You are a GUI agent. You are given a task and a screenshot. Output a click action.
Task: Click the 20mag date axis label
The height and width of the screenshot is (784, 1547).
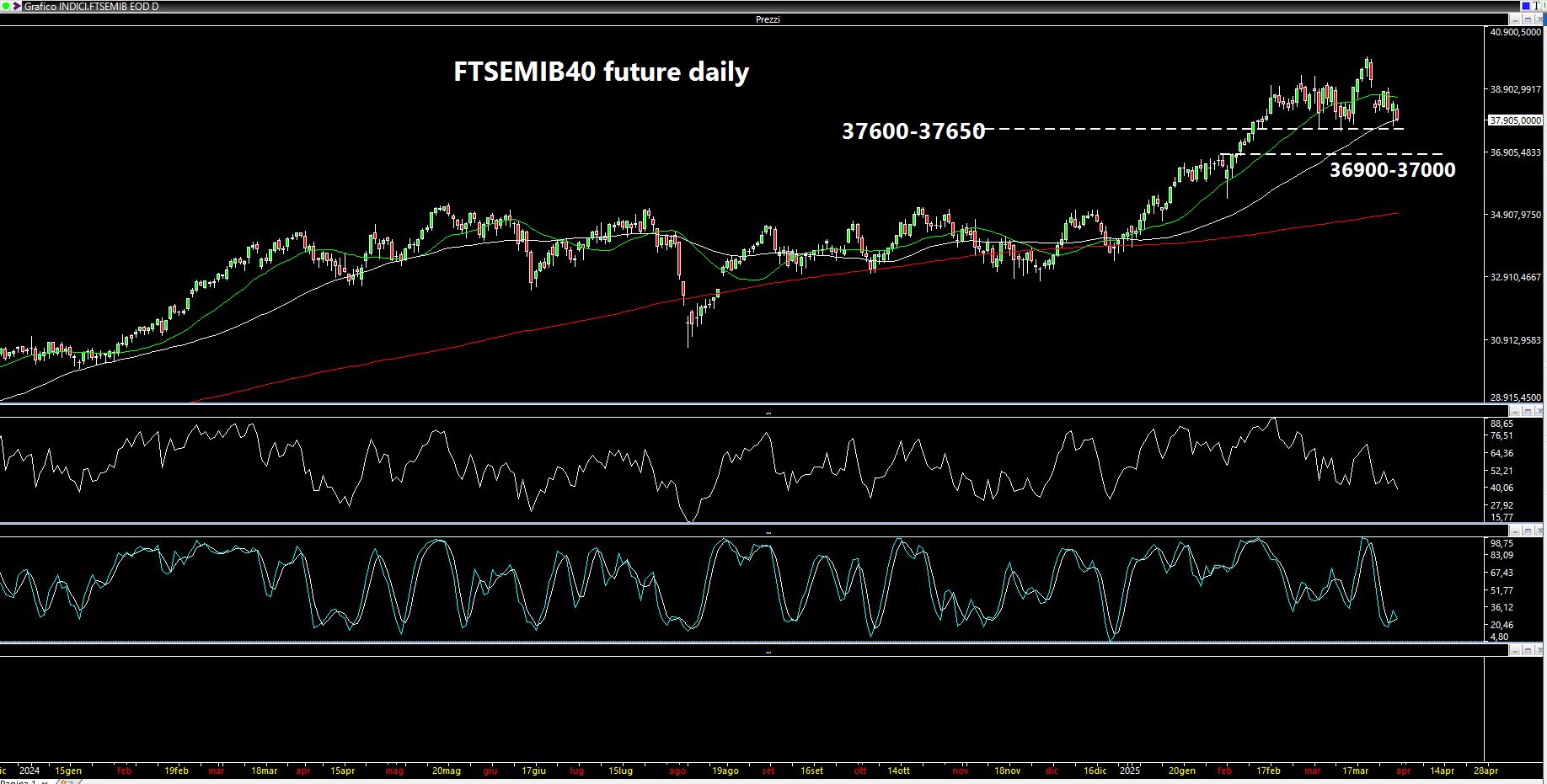(446, 771)
